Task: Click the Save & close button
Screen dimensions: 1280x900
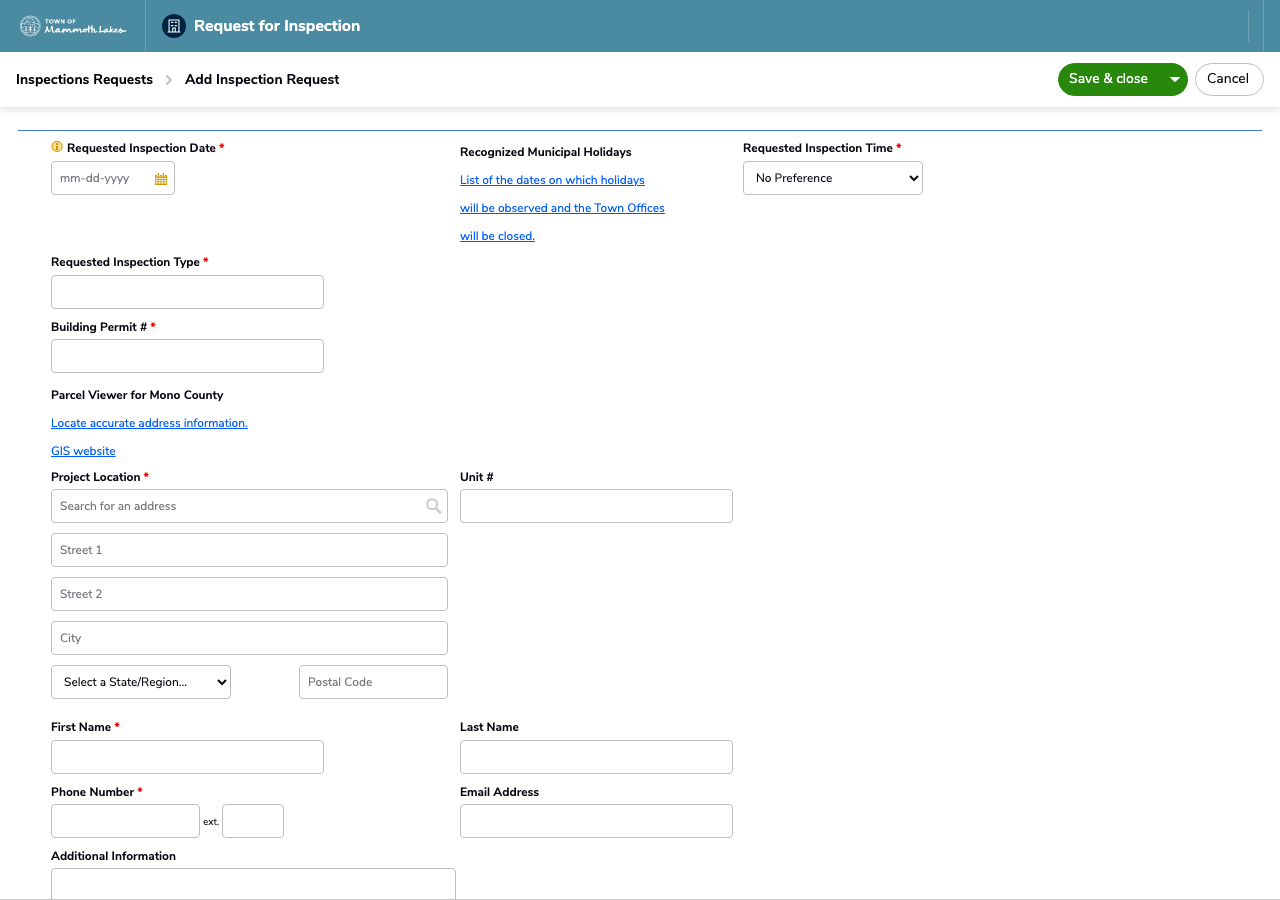Action: [1109, 80]
